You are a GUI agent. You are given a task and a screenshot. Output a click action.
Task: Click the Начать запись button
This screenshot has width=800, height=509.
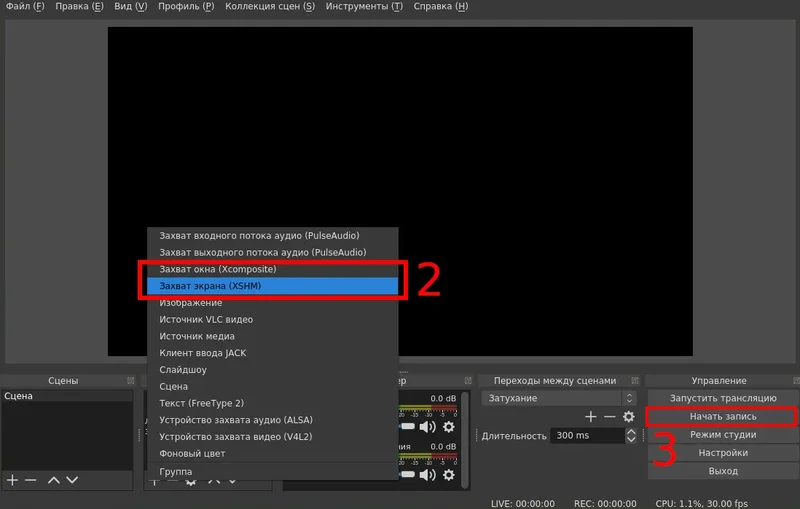(x=722, y=416)
